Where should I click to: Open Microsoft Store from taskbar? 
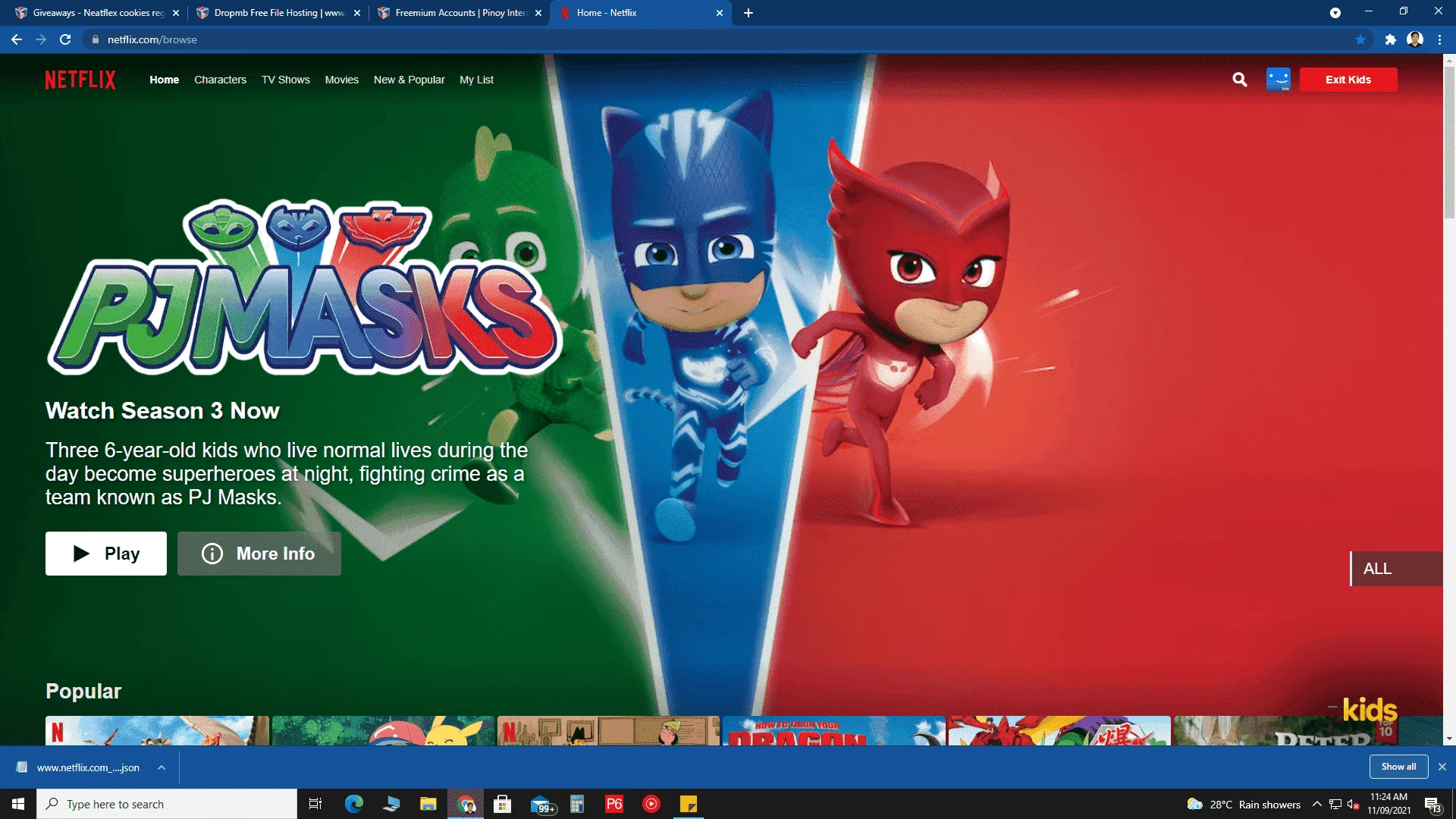click(x=503, y=804)
